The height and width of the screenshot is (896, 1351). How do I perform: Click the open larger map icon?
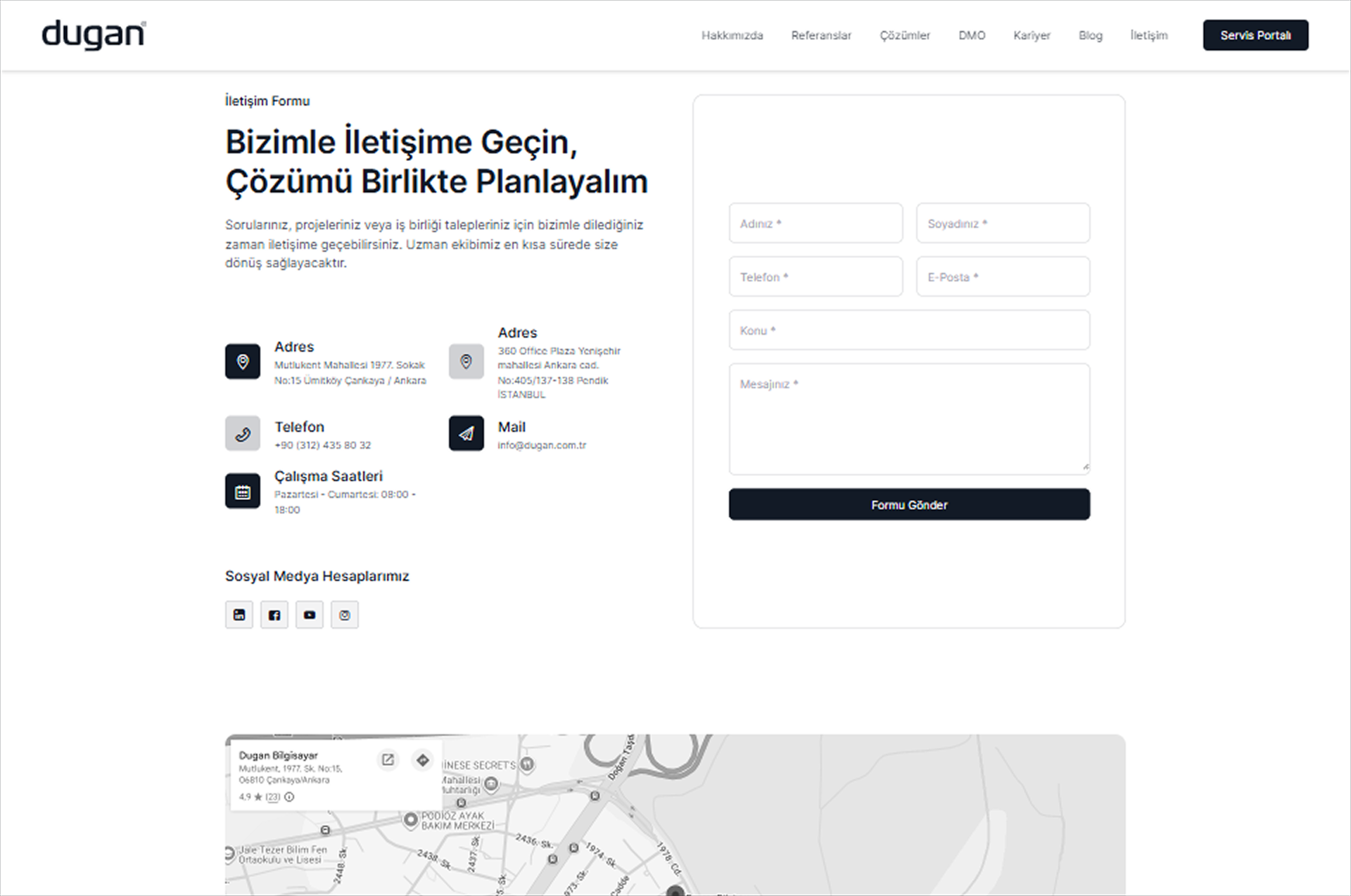tap(388, 760)
